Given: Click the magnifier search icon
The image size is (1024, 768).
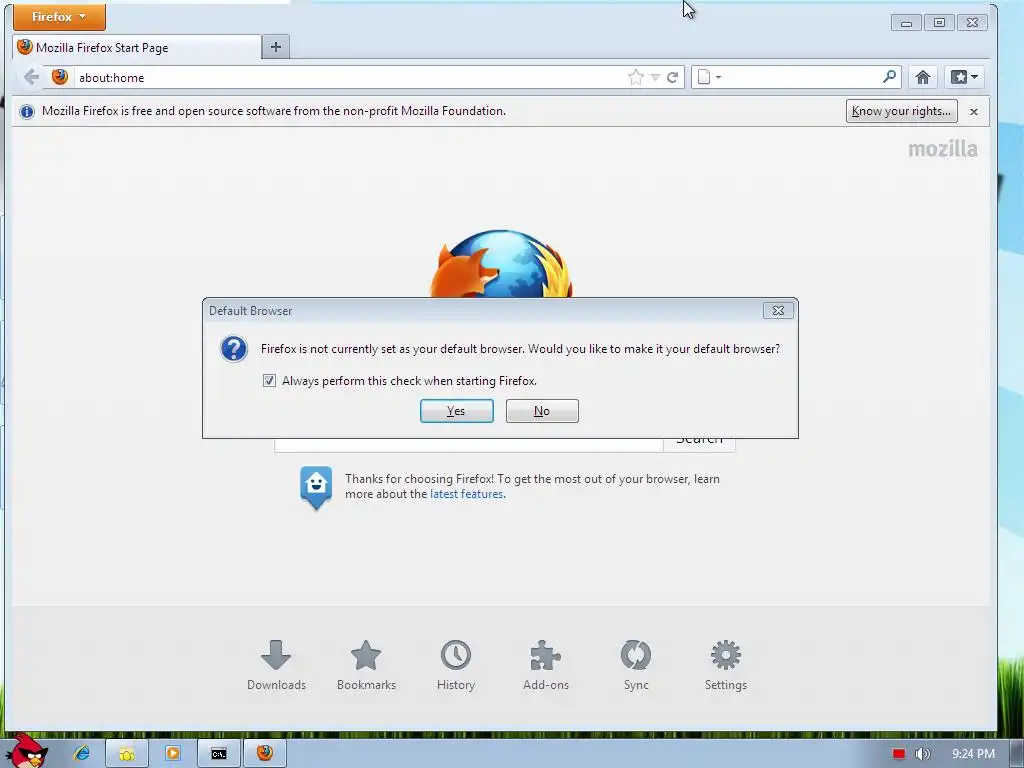Looking at the screenshot, I should coord(889,77).
